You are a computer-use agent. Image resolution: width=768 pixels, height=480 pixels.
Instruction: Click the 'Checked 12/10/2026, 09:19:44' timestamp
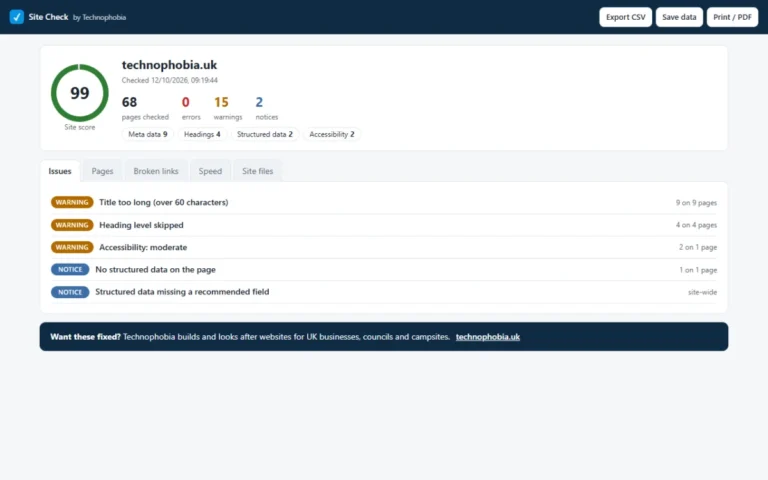click(x=169, y=80)
